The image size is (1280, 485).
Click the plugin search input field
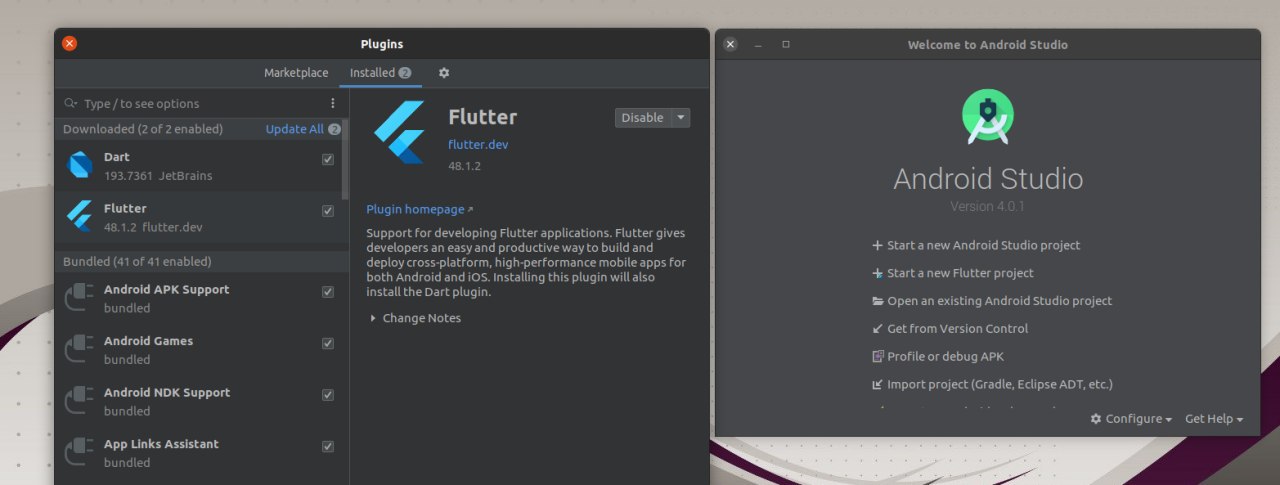[x=195, y=103]
